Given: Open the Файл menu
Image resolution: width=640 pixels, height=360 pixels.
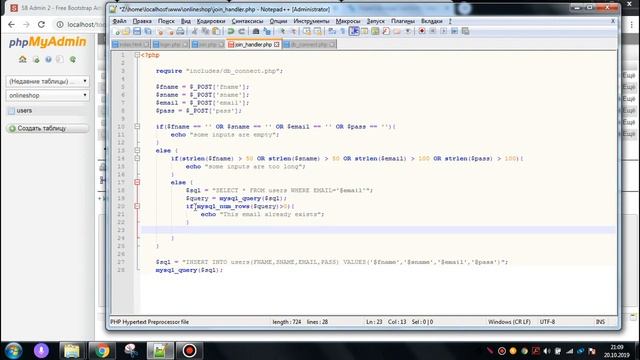Looking at the screenshot, I should (119, 21).
